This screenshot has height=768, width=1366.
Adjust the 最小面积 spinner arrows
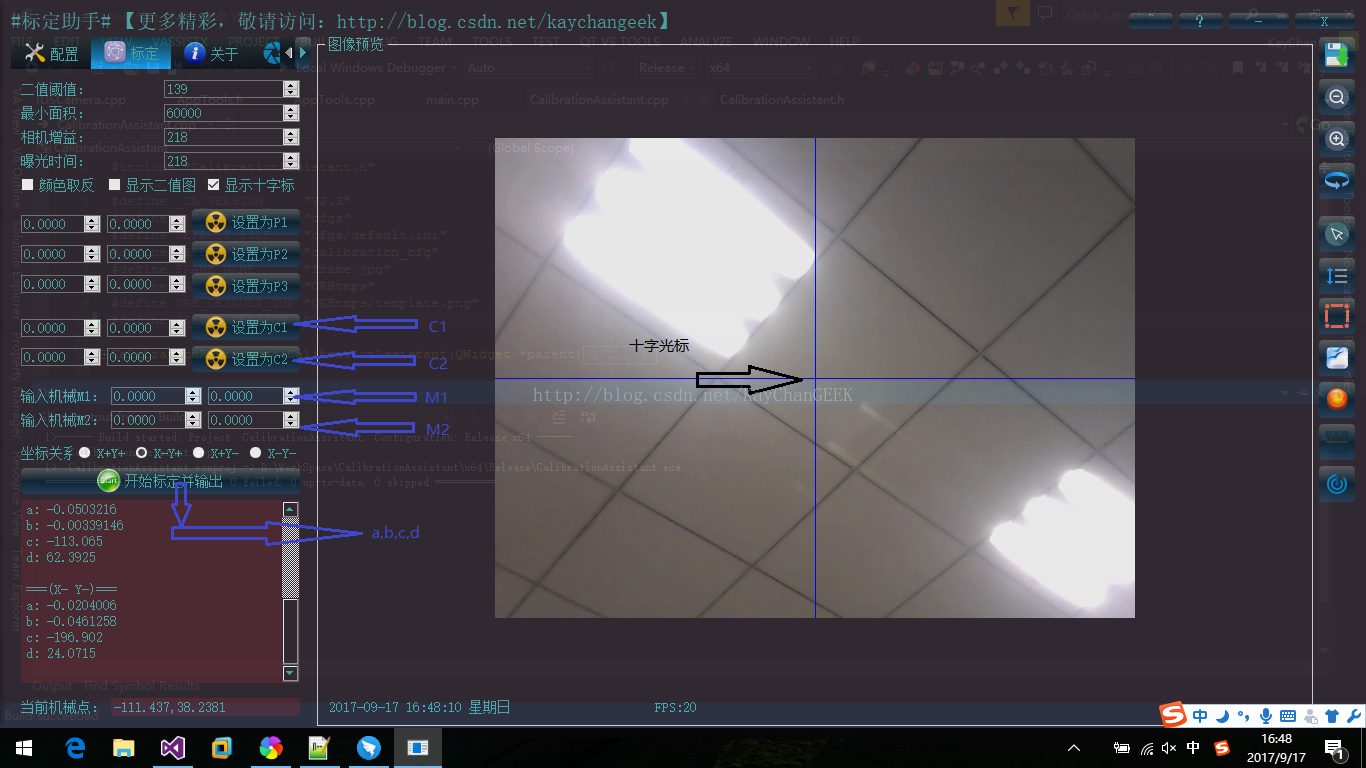291,113
